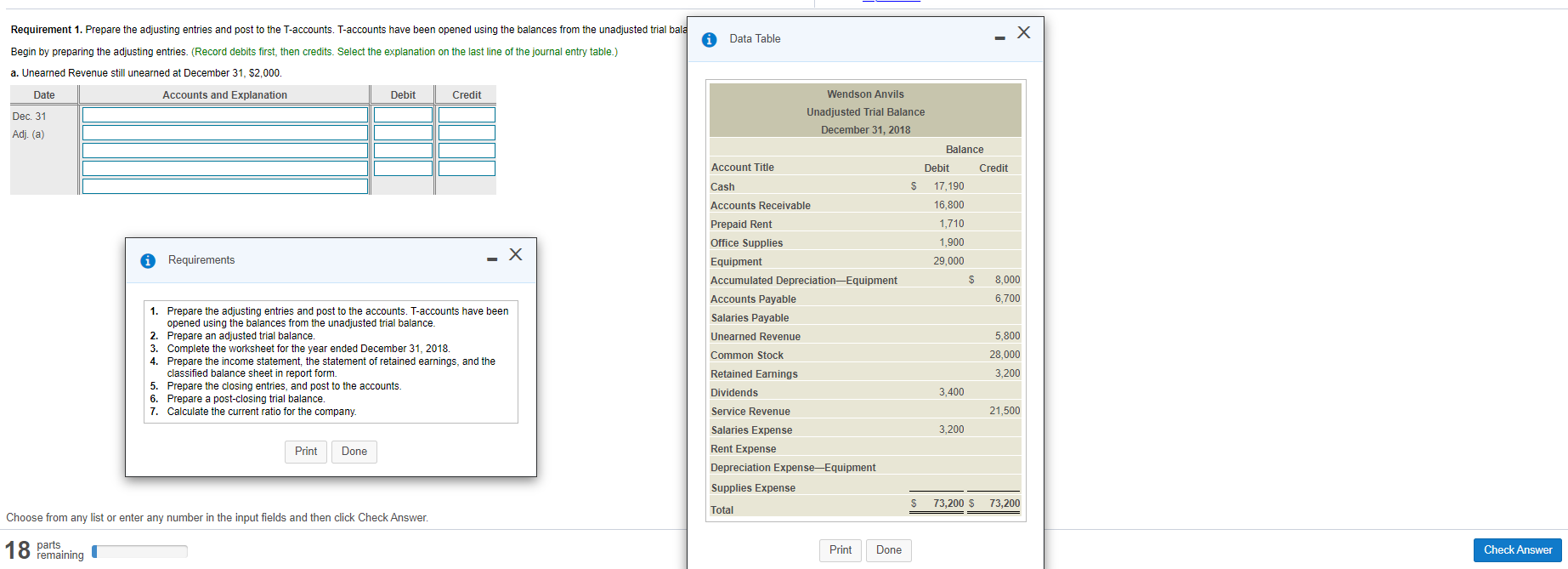Click Done in the Data Table dialog
The height and width of the screenshot is (569, 1568).
tap(889, 550)
